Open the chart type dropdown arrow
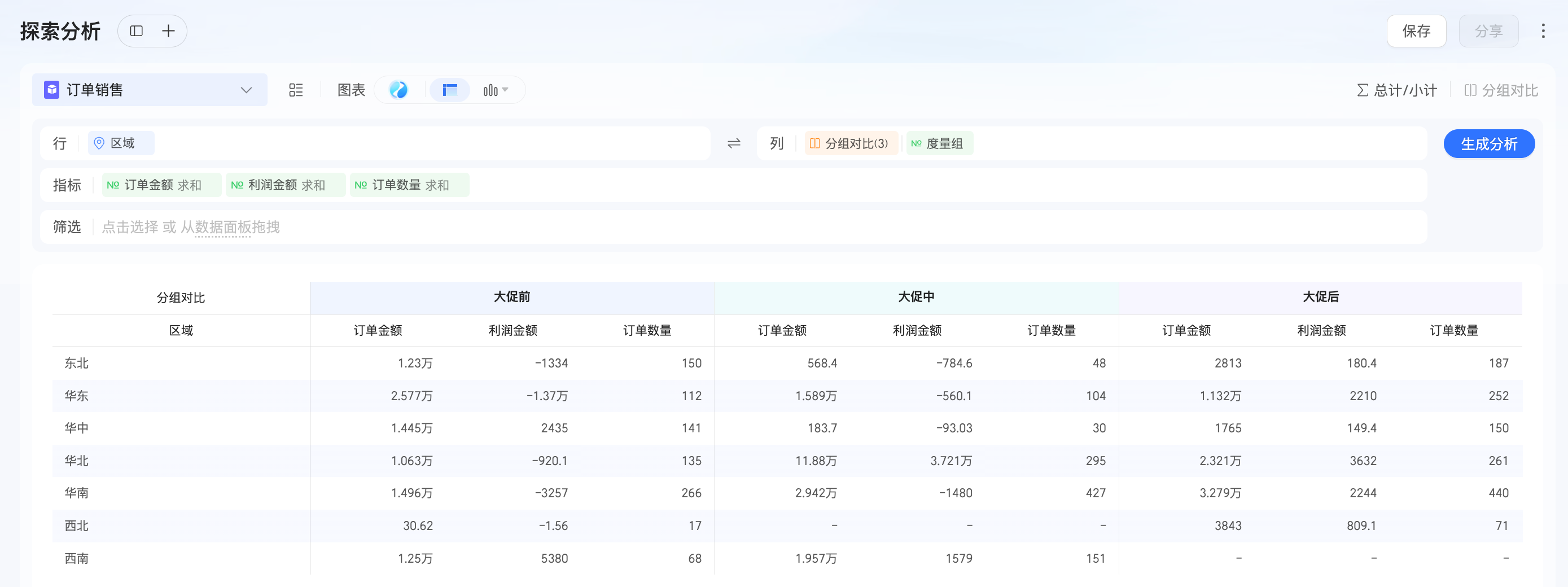 (x=505, y=90)
